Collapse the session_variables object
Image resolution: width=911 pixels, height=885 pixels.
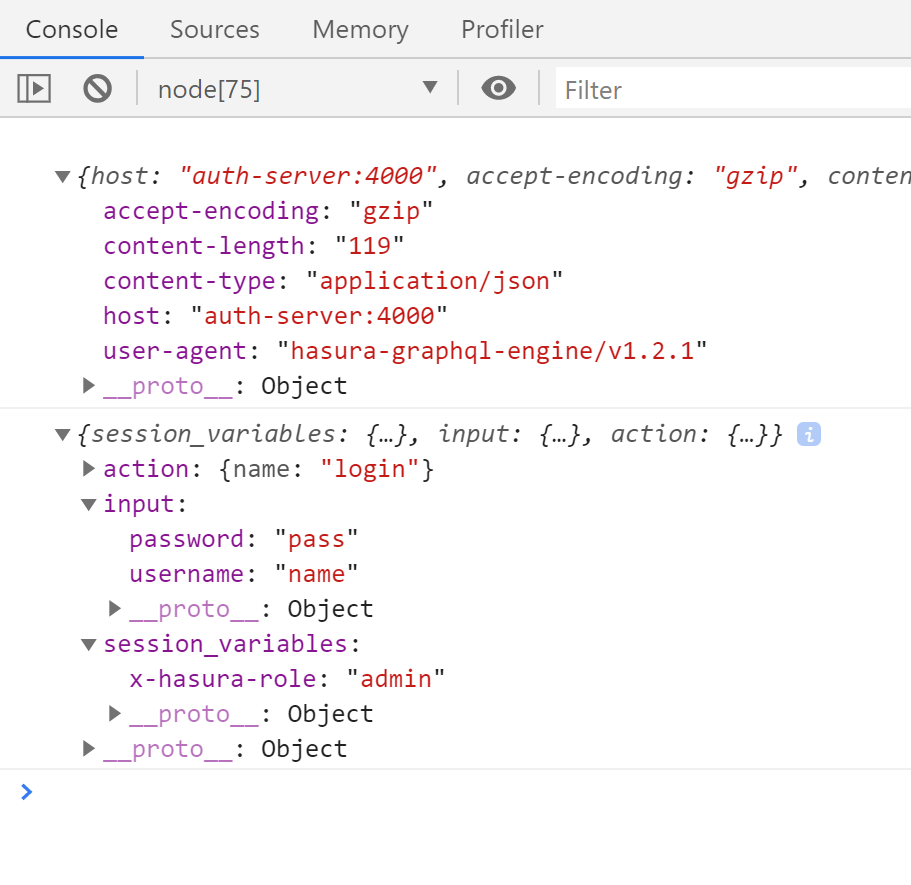88,644
